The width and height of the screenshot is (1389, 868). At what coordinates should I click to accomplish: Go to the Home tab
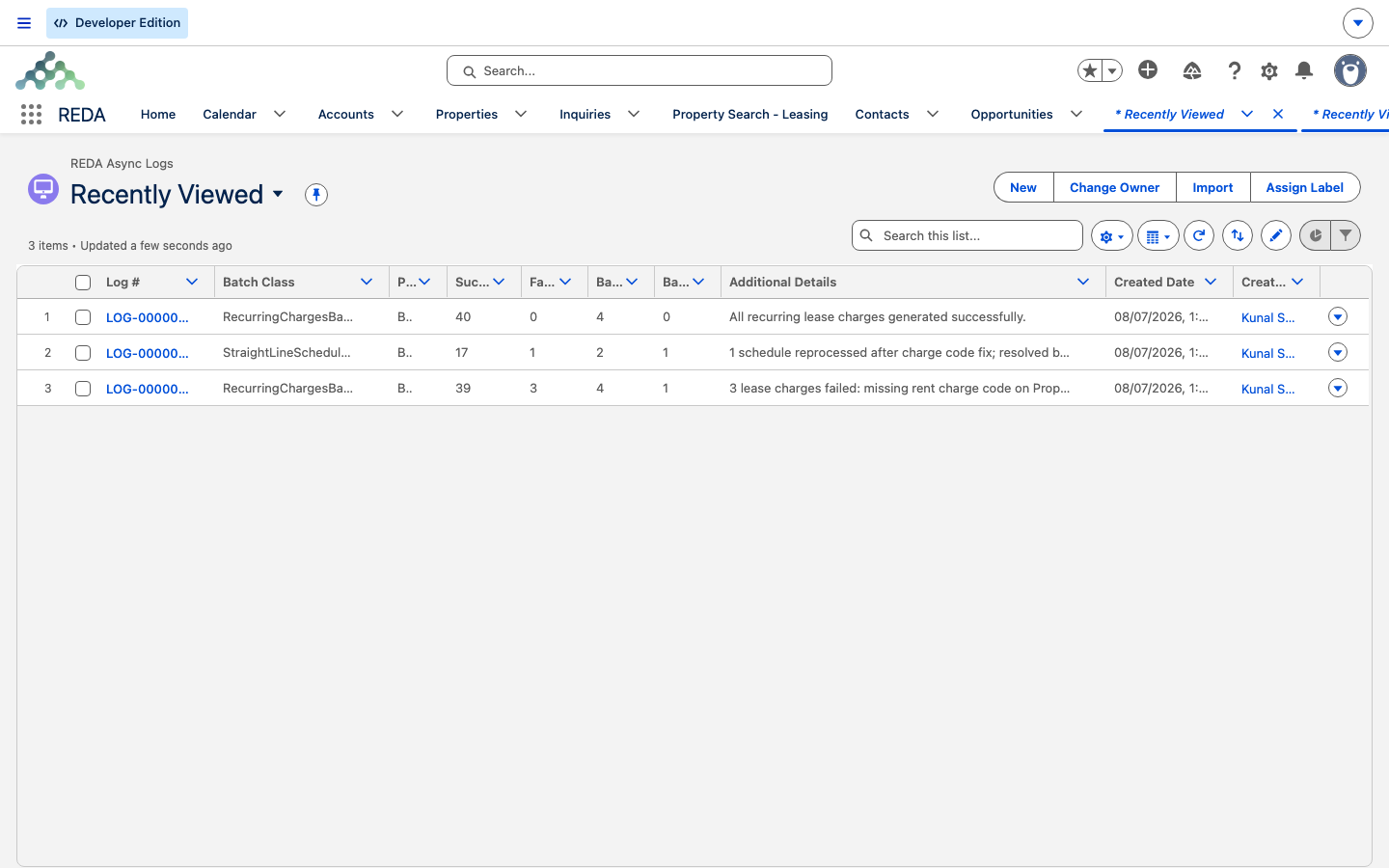158,114
